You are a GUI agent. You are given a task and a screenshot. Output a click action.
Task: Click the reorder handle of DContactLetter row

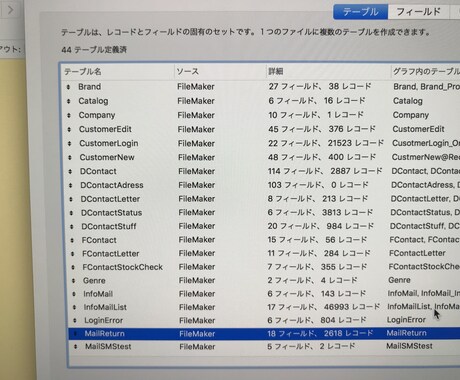click(71, 199)
